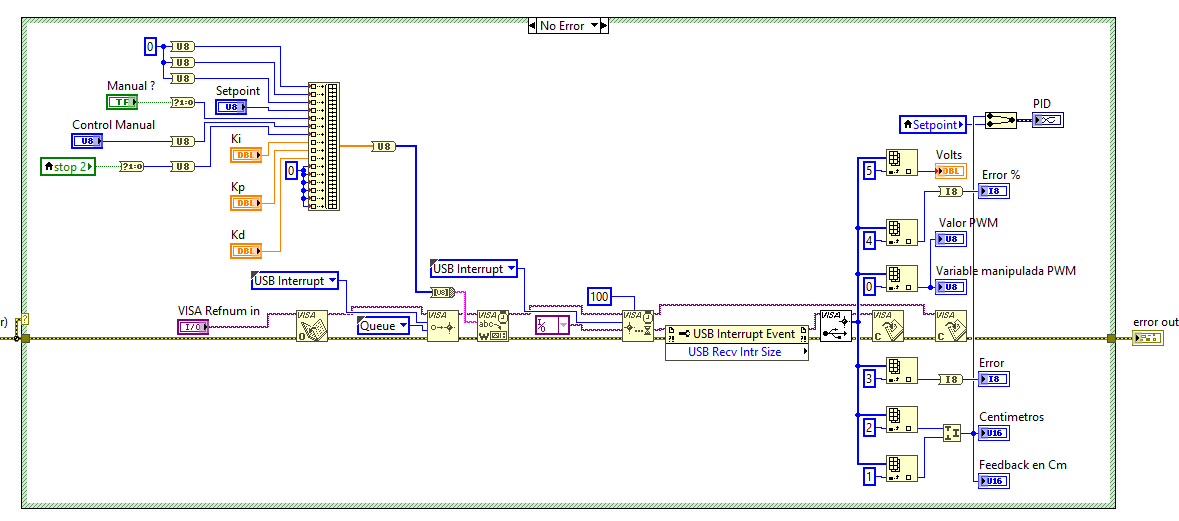
Task: Click the Setpoint U8 control terminal
Action: tap(232, 108)
